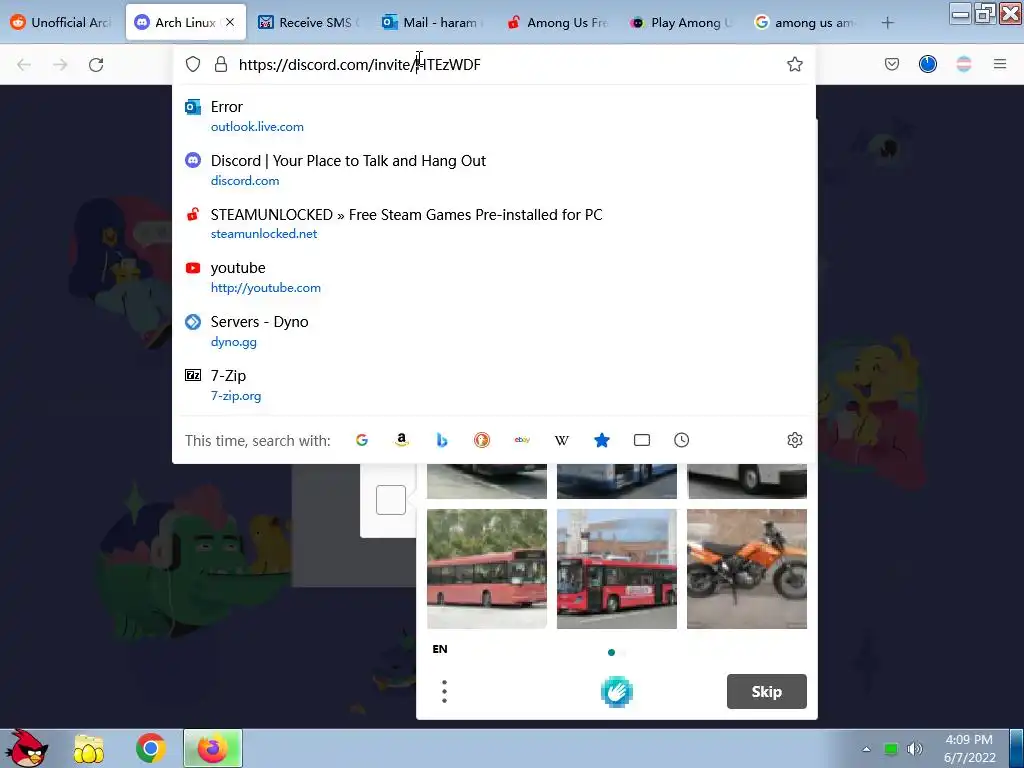Search with Amazon this time
1024x768 pixels.
tap(402, 440)
